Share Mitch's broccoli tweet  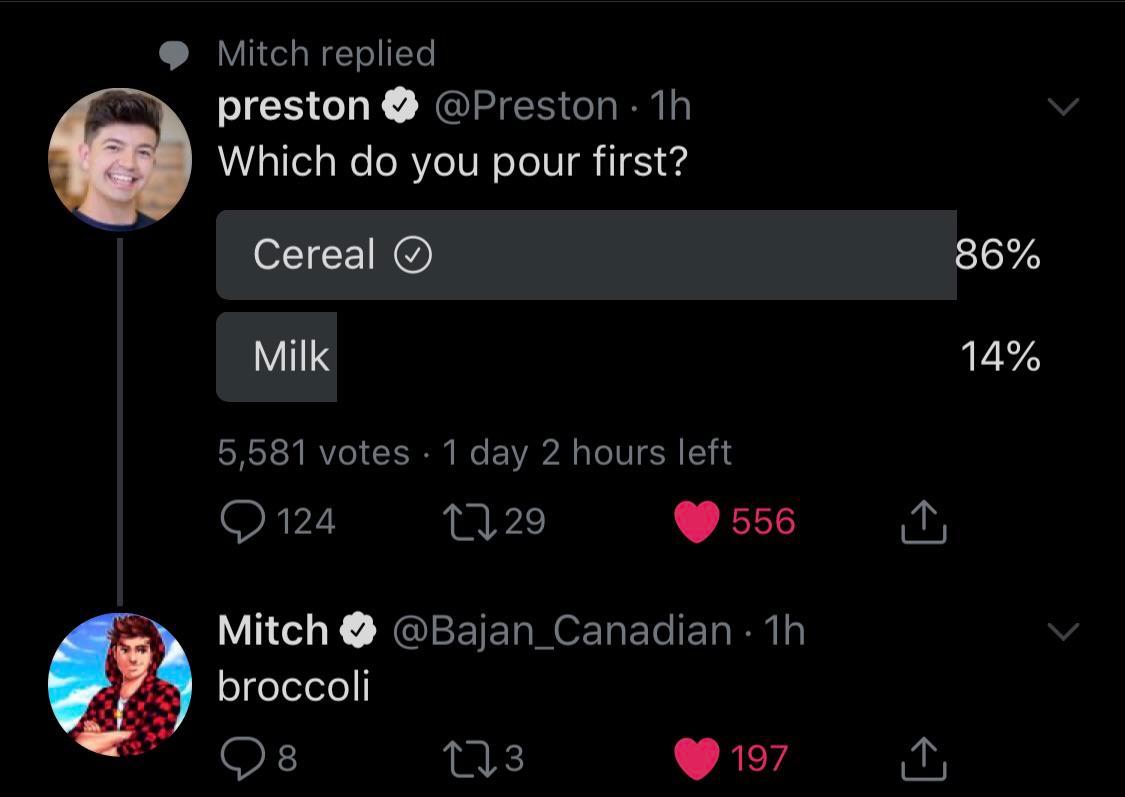[923, 759]
